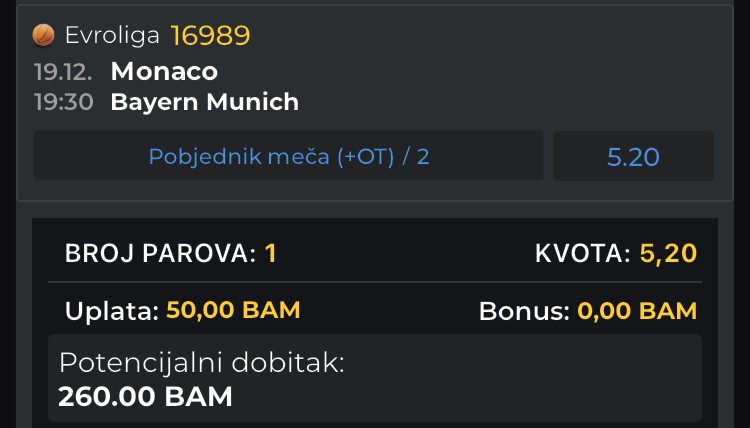Click the Uplata label
Image resolution: width=750 pixels, height=428 pixels.
click(111, 310)
